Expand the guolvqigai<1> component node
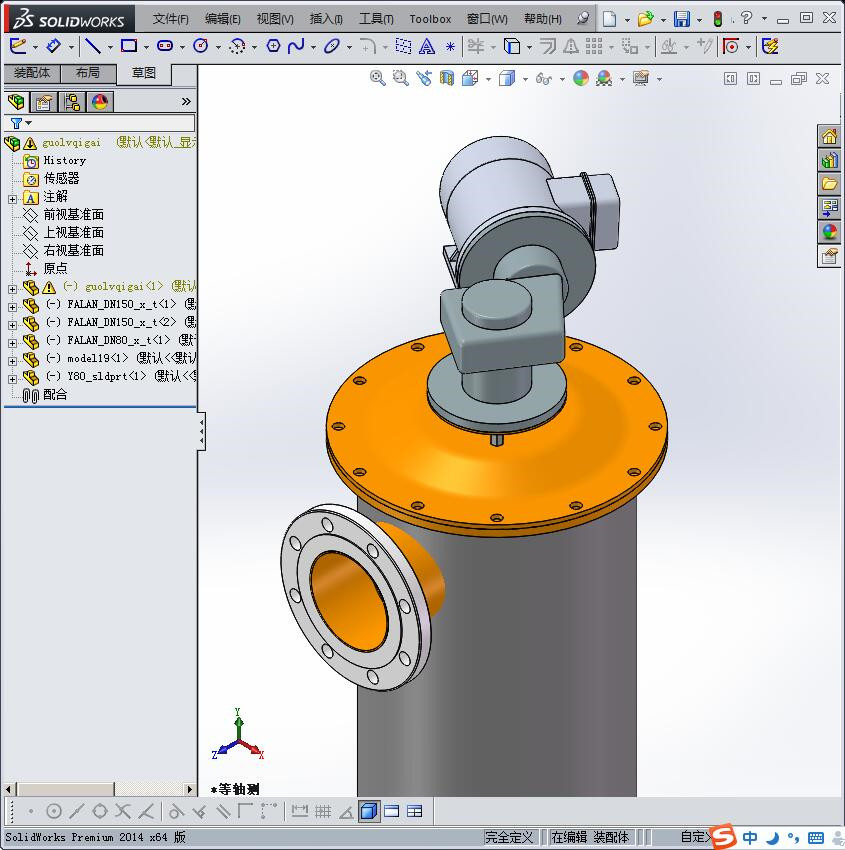The image size is (845, 850). pos(12,289)
